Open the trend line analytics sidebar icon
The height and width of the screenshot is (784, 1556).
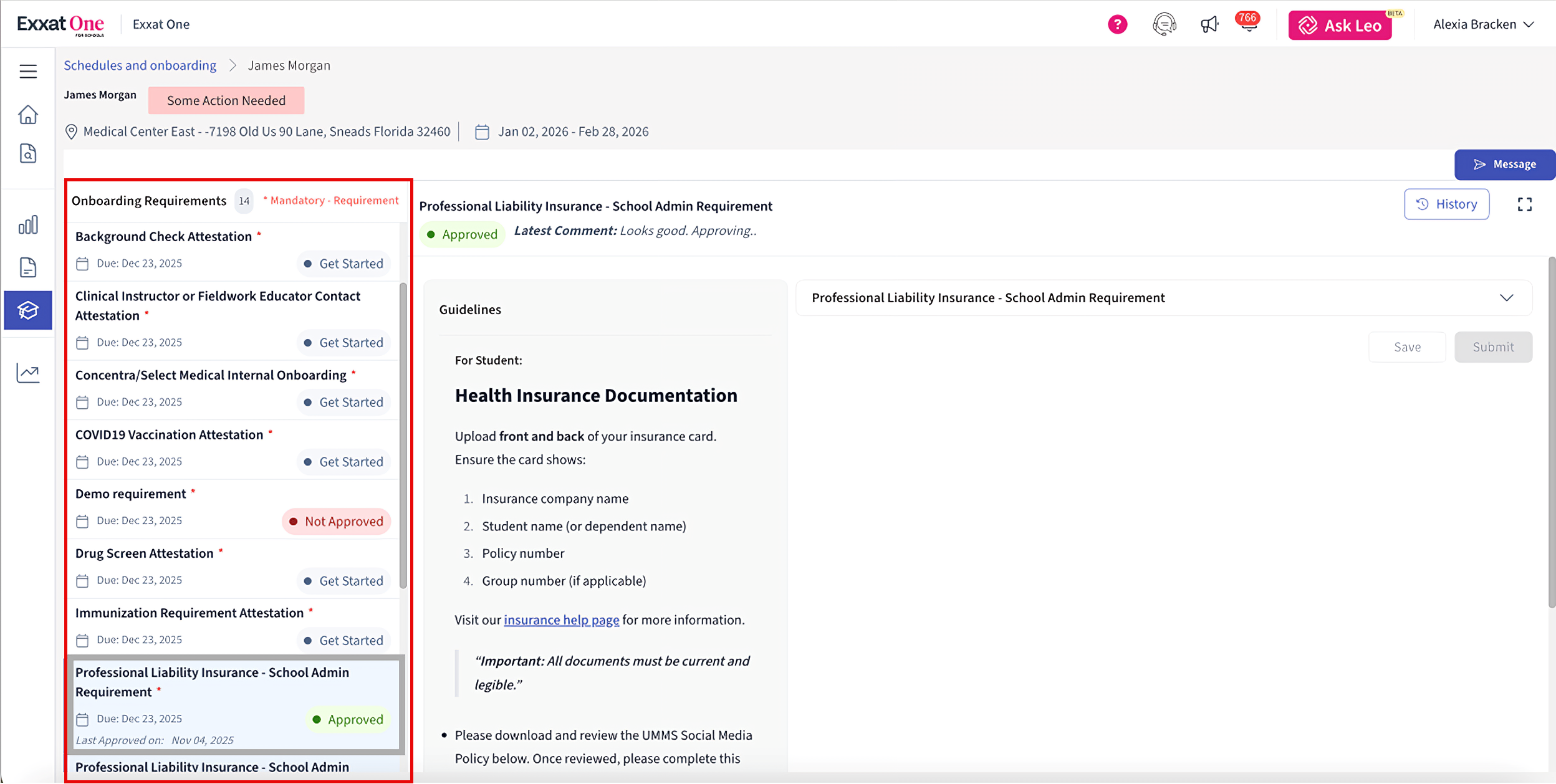28,373
